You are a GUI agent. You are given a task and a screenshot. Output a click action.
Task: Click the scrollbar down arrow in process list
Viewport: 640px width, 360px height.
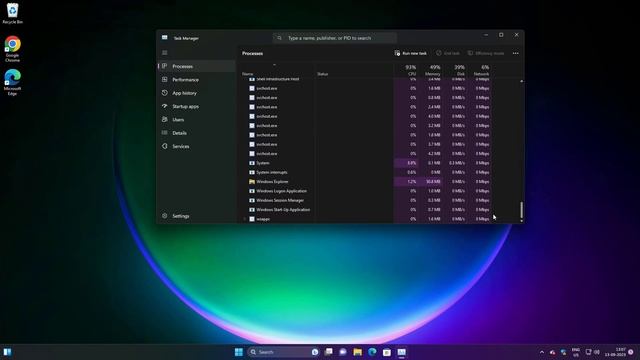point(521,221)
